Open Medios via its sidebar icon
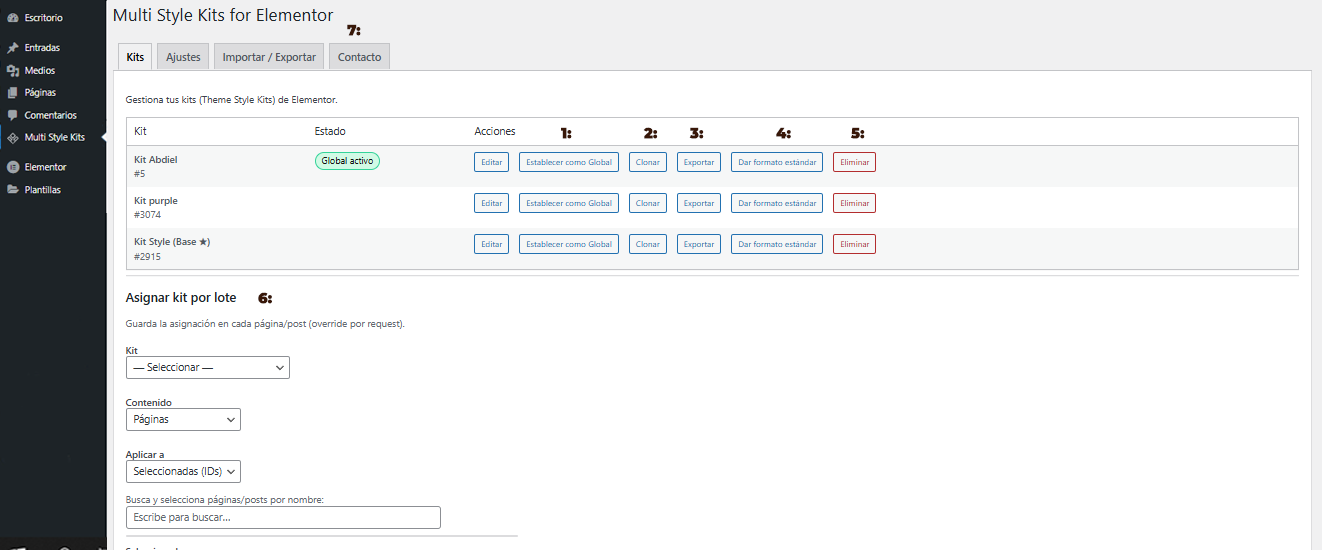The width and height of the screenshot is (1322, 550). [12, 71]
